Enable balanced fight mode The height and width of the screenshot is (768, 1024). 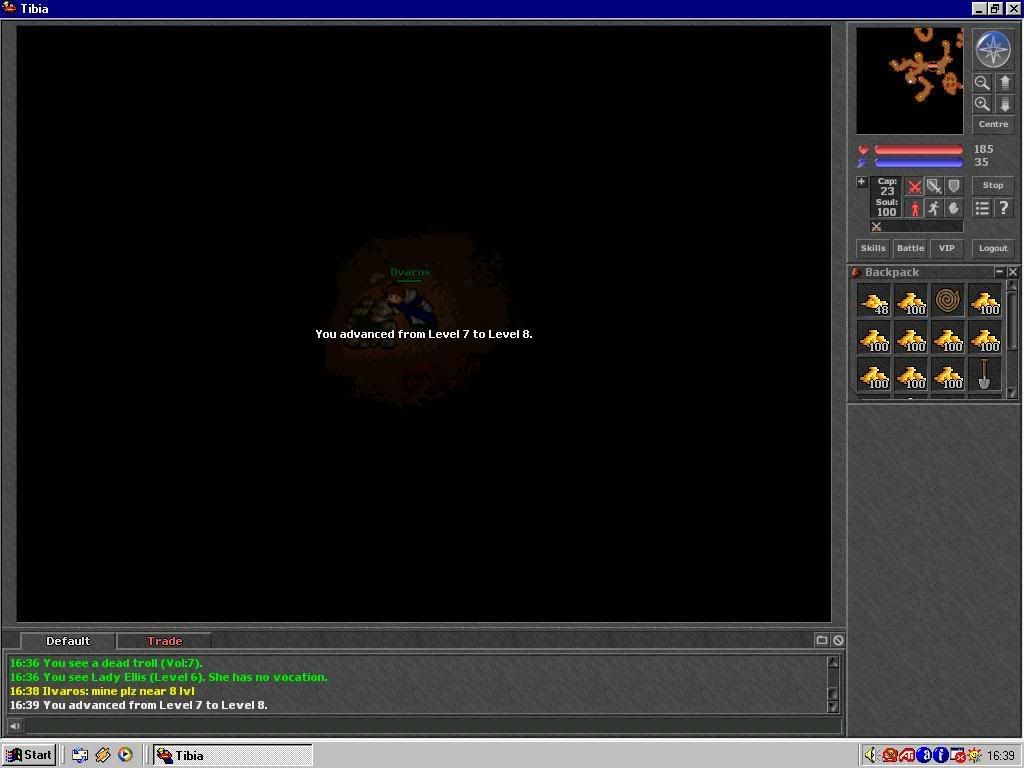[935, 187]
